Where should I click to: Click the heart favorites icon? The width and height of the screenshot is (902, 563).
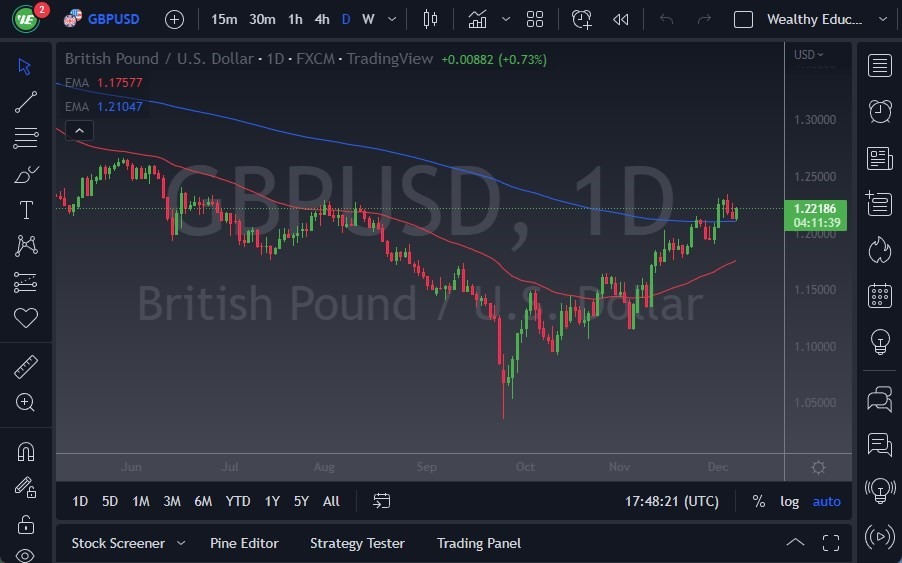(25, 317)
